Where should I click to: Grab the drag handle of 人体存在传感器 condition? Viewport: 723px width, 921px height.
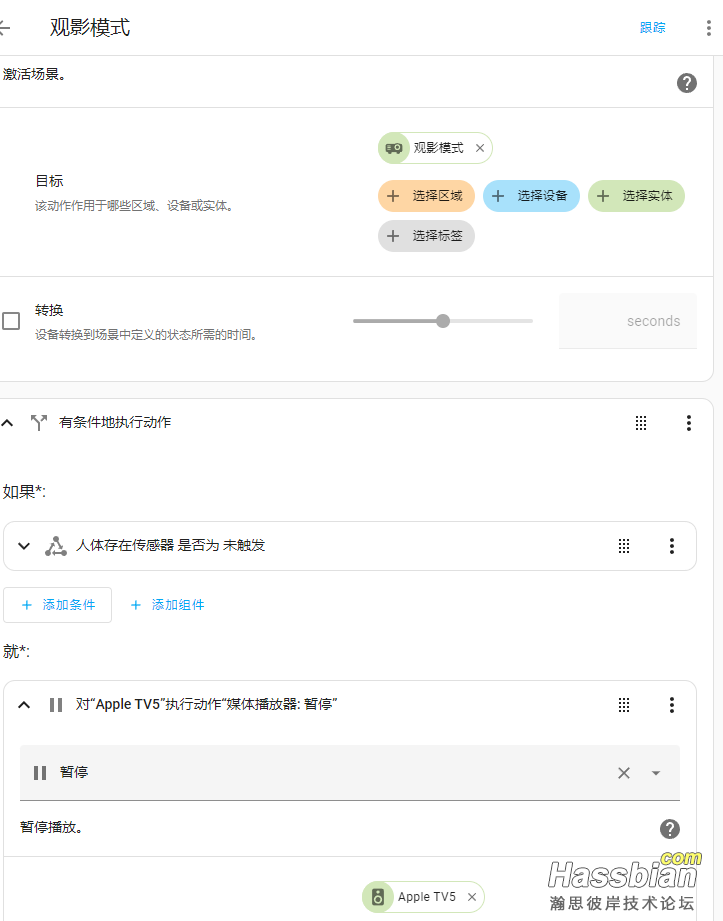coord(624,546)
